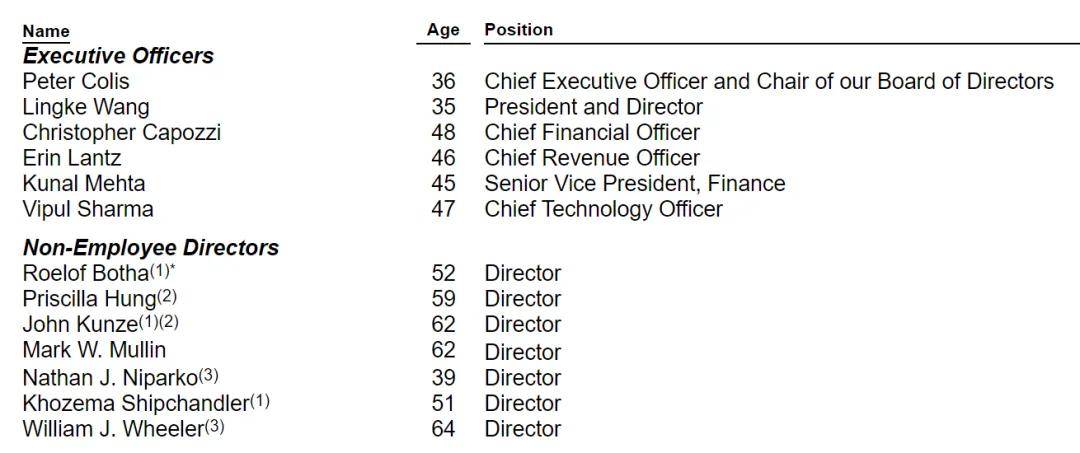
Task: Click the name Lingke Wang
Action: point(86,107)
